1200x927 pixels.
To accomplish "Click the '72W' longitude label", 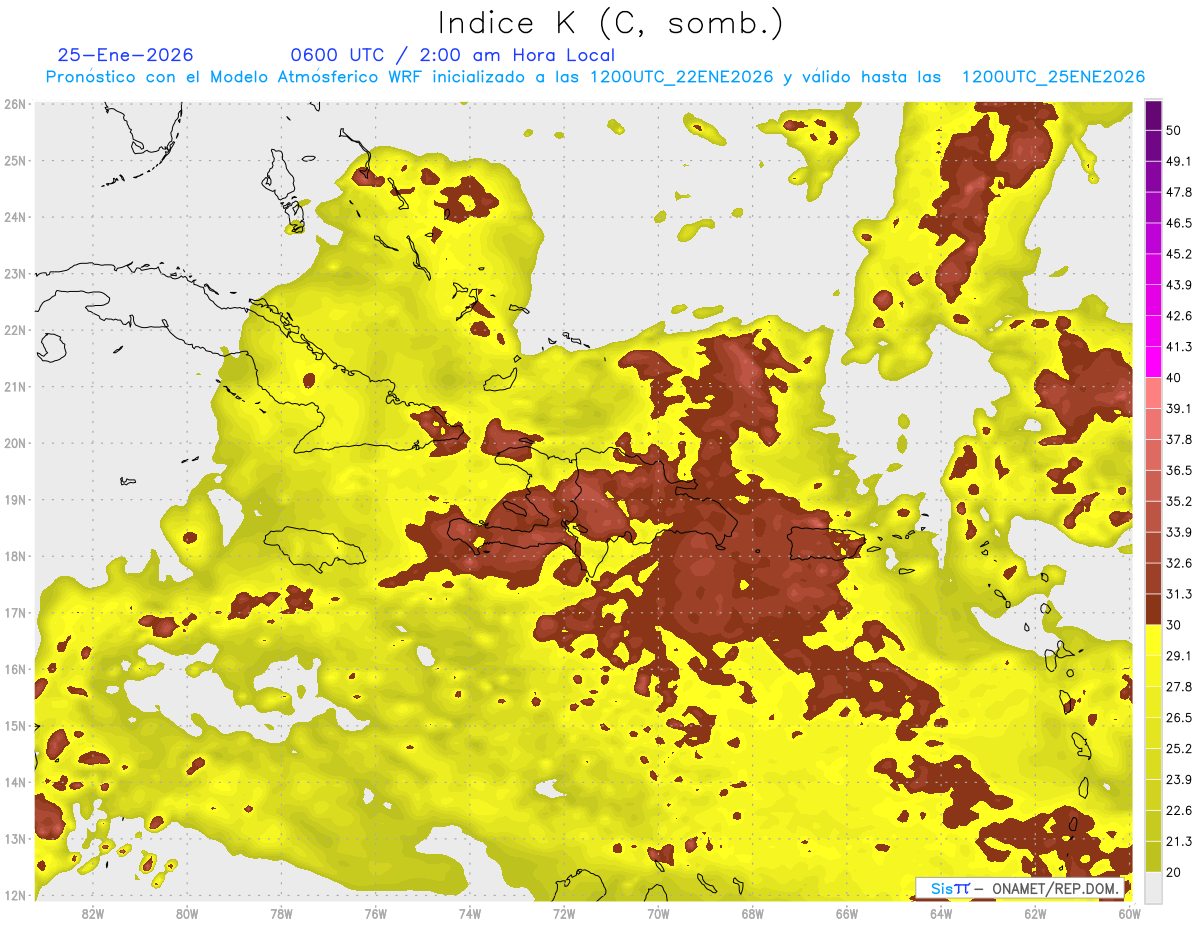I will [x=564, y=913].
